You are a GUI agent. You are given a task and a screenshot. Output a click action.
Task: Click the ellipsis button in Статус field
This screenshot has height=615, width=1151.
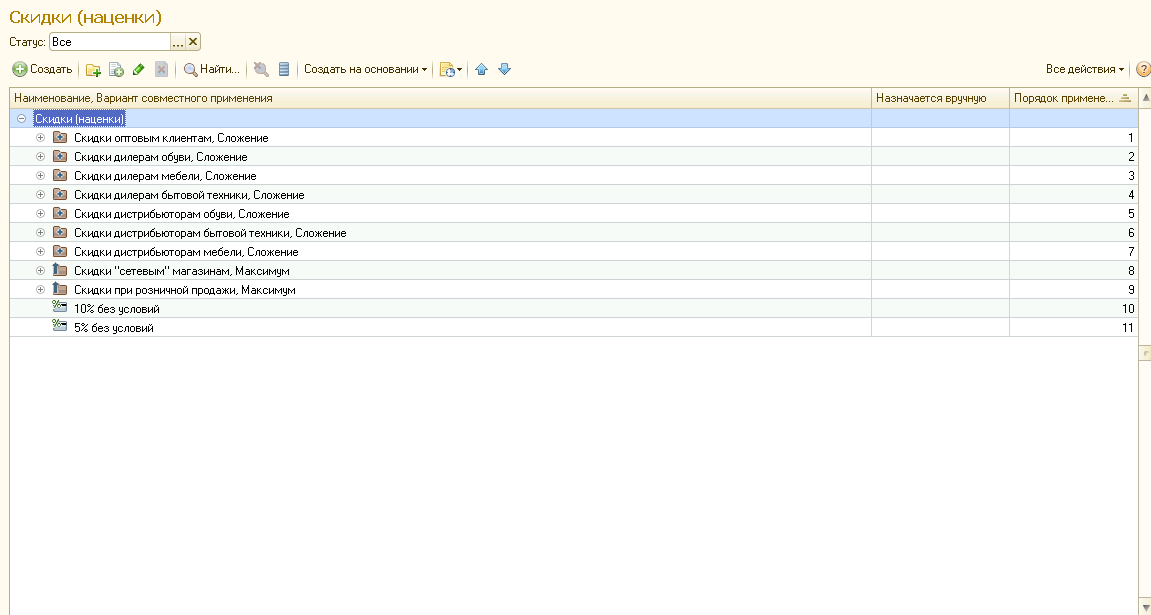(x=178, y=42)
